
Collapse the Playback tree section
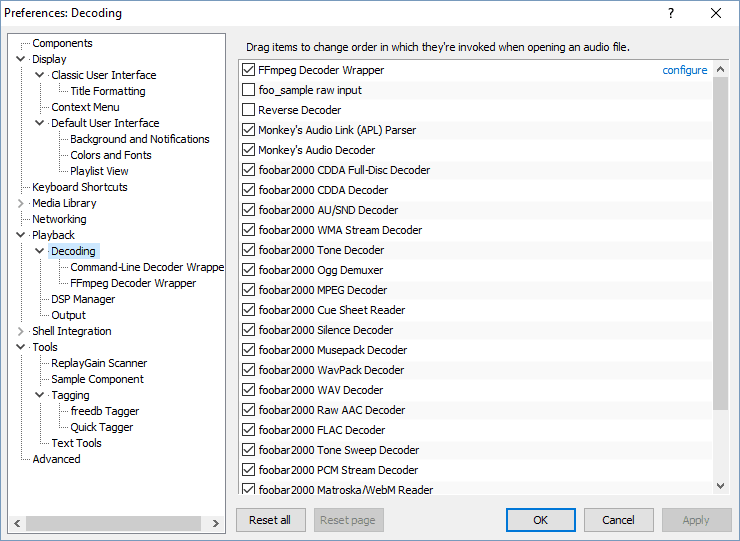[x=21, y=236]
